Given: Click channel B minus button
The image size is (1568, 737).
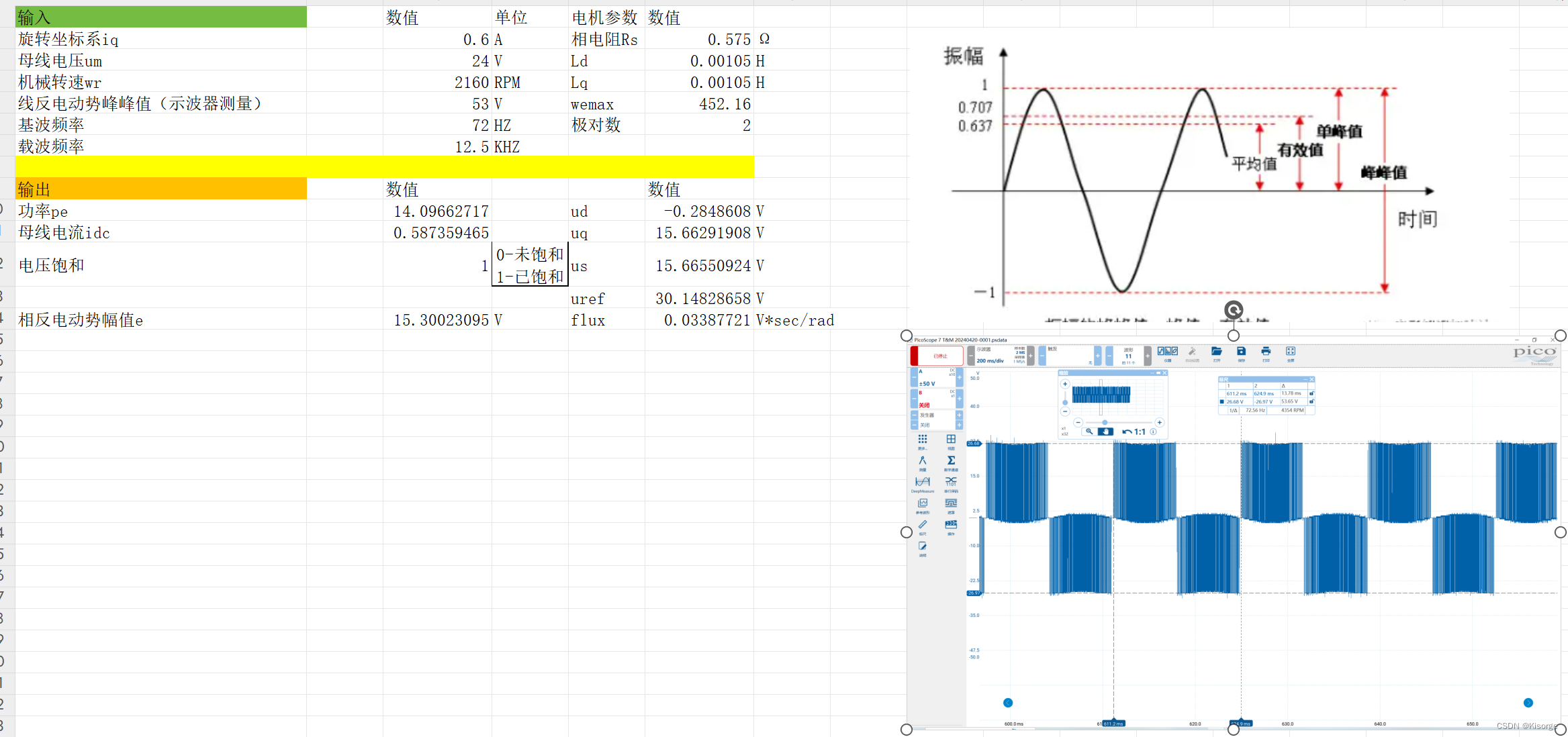Looking at the screenshot, I should click(914, 399).
